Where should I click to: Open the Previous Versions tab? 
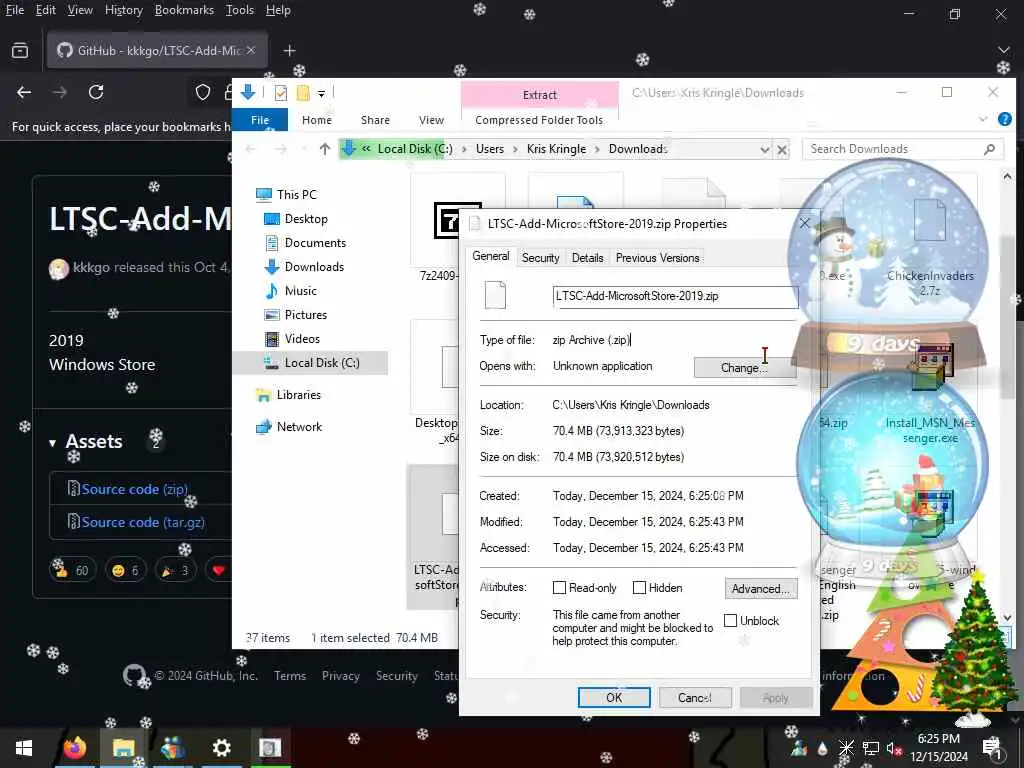(x=657, y=258)
